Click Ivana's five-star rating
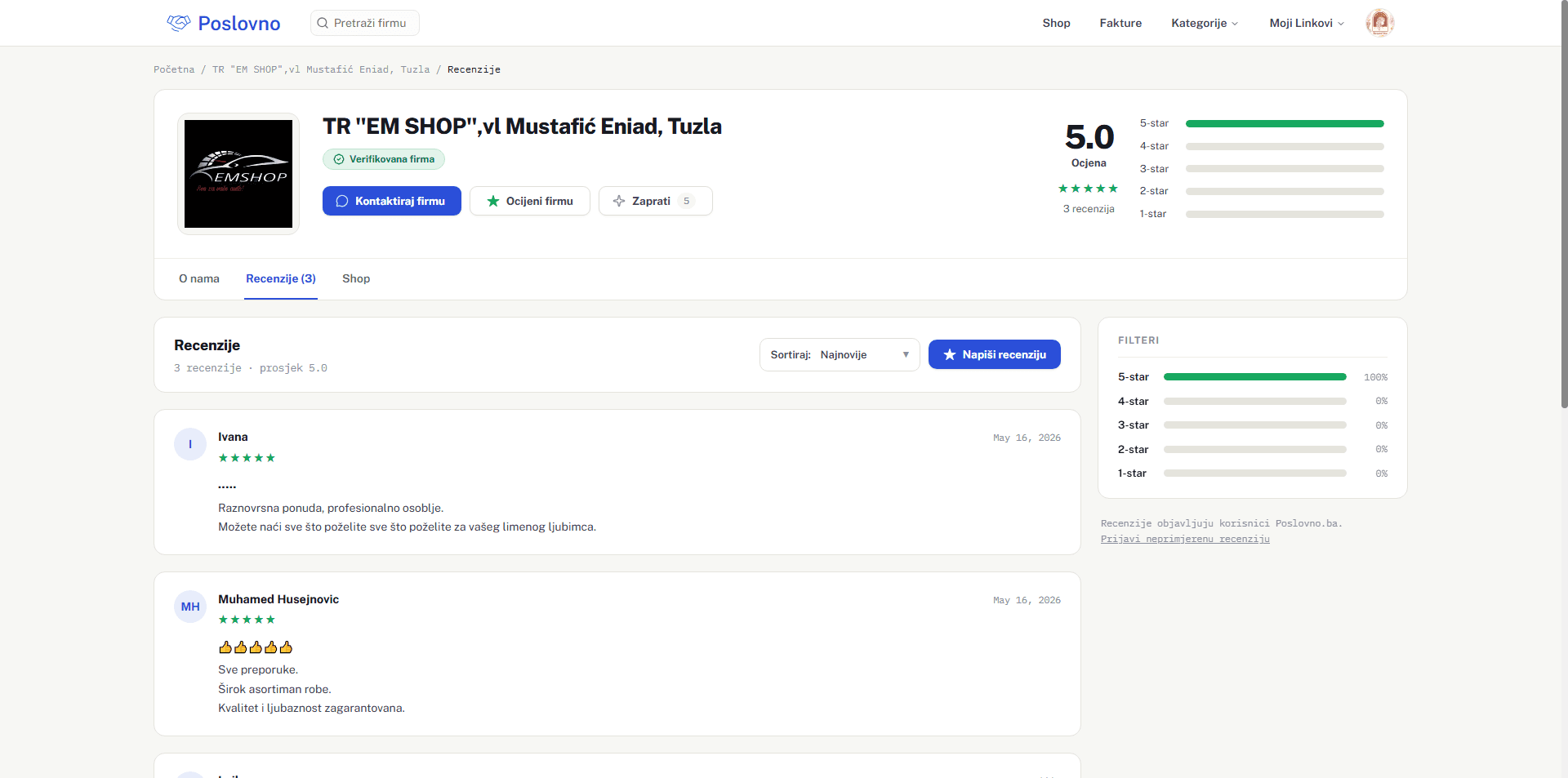This screenshot has height=778, width=1568. [x=247, y=458]
